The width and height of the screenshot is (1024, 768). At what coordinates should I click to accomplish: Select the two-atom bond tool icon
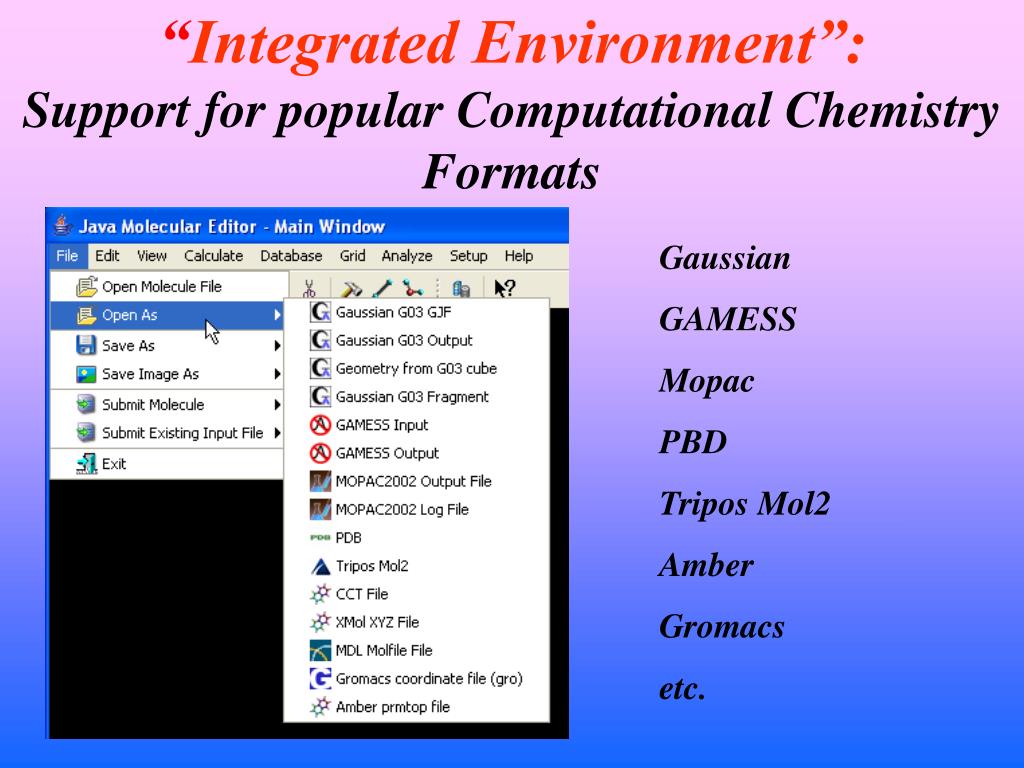click(x=382, y=288)
